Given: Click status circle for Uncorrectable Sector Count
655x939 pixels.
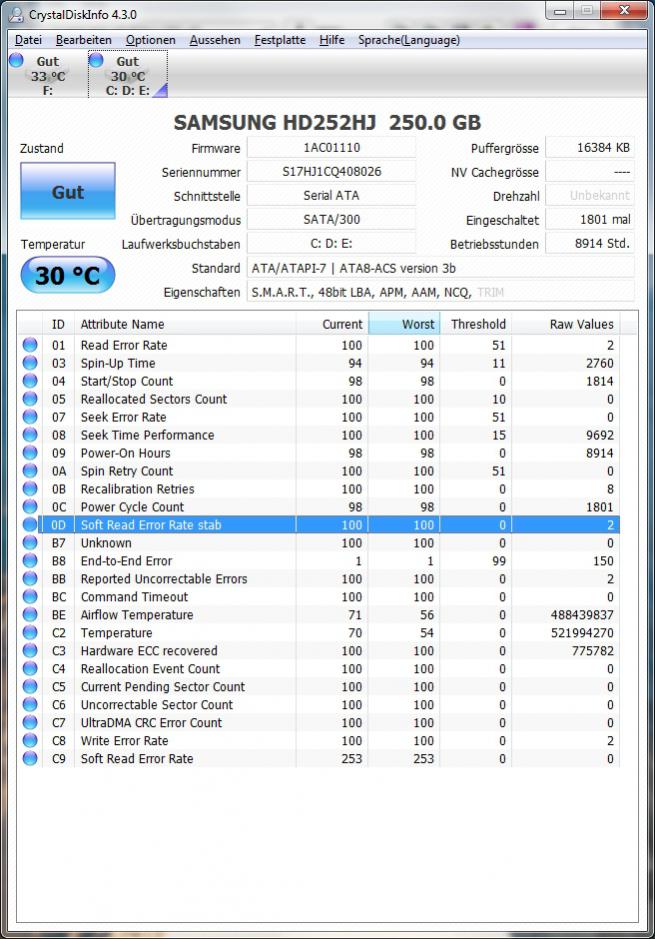Looking at the screenshot, I should (x=30, y=704).
